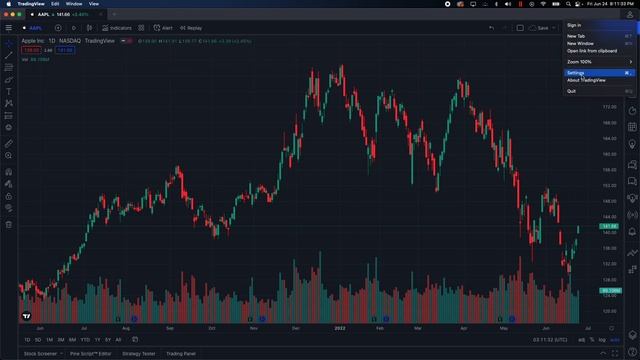
Task: Toggle the adj price adjustment
Action: pos(582,340)
